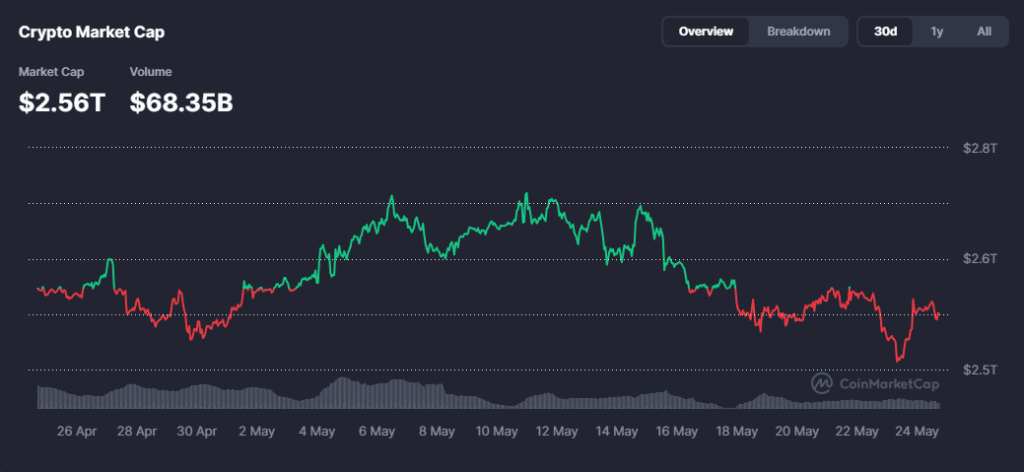Switch to the Overview tab
This screenshot has height=472, width=1024.
tap(705, 31)
